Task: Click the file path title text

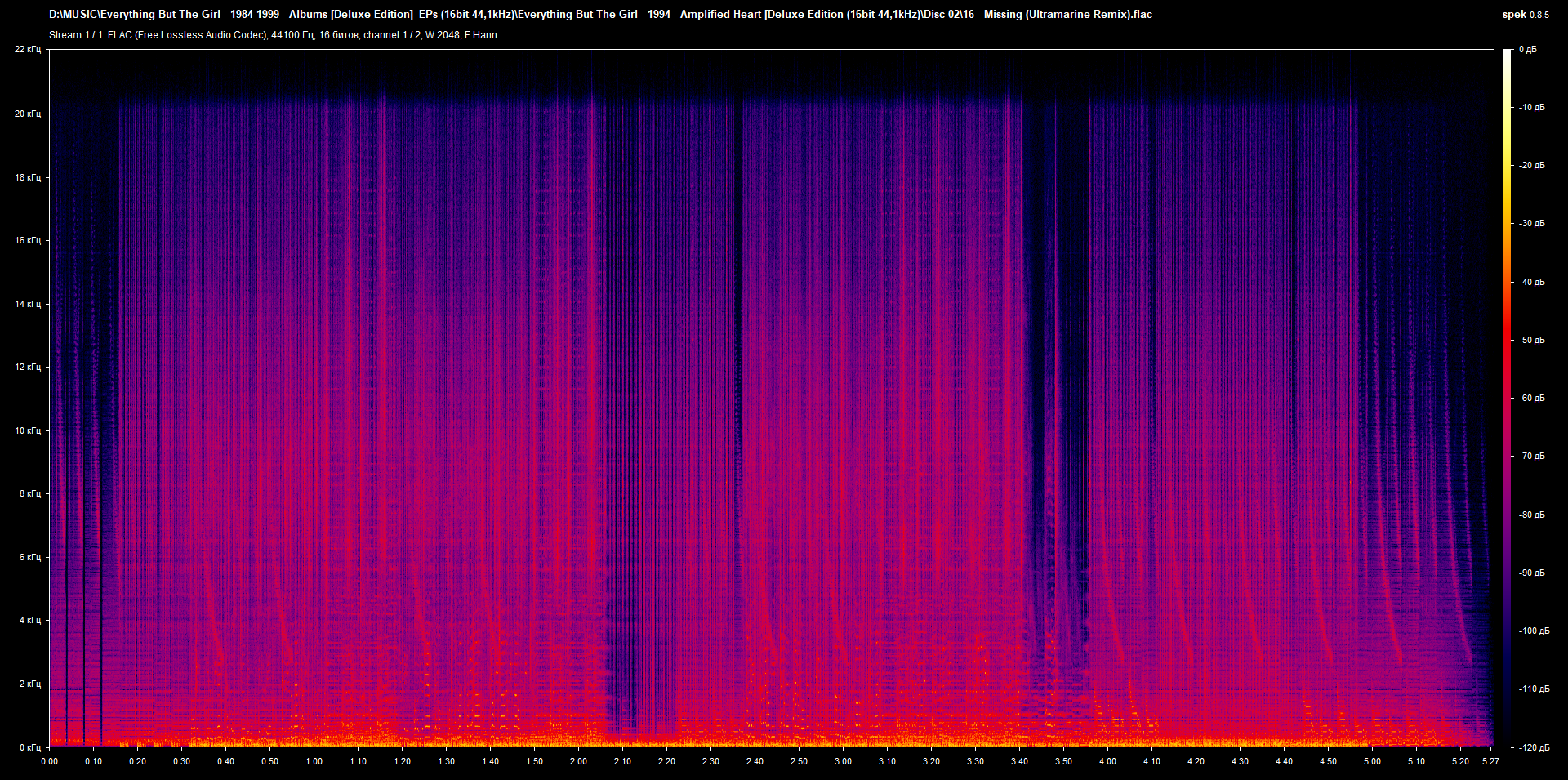Action: (600, 15)
